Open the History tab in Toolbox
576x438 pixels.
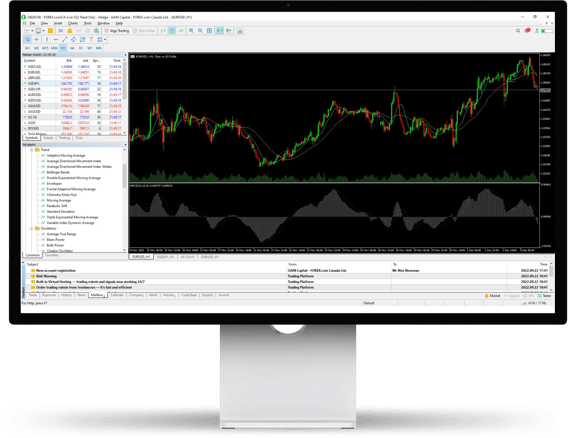66,295
